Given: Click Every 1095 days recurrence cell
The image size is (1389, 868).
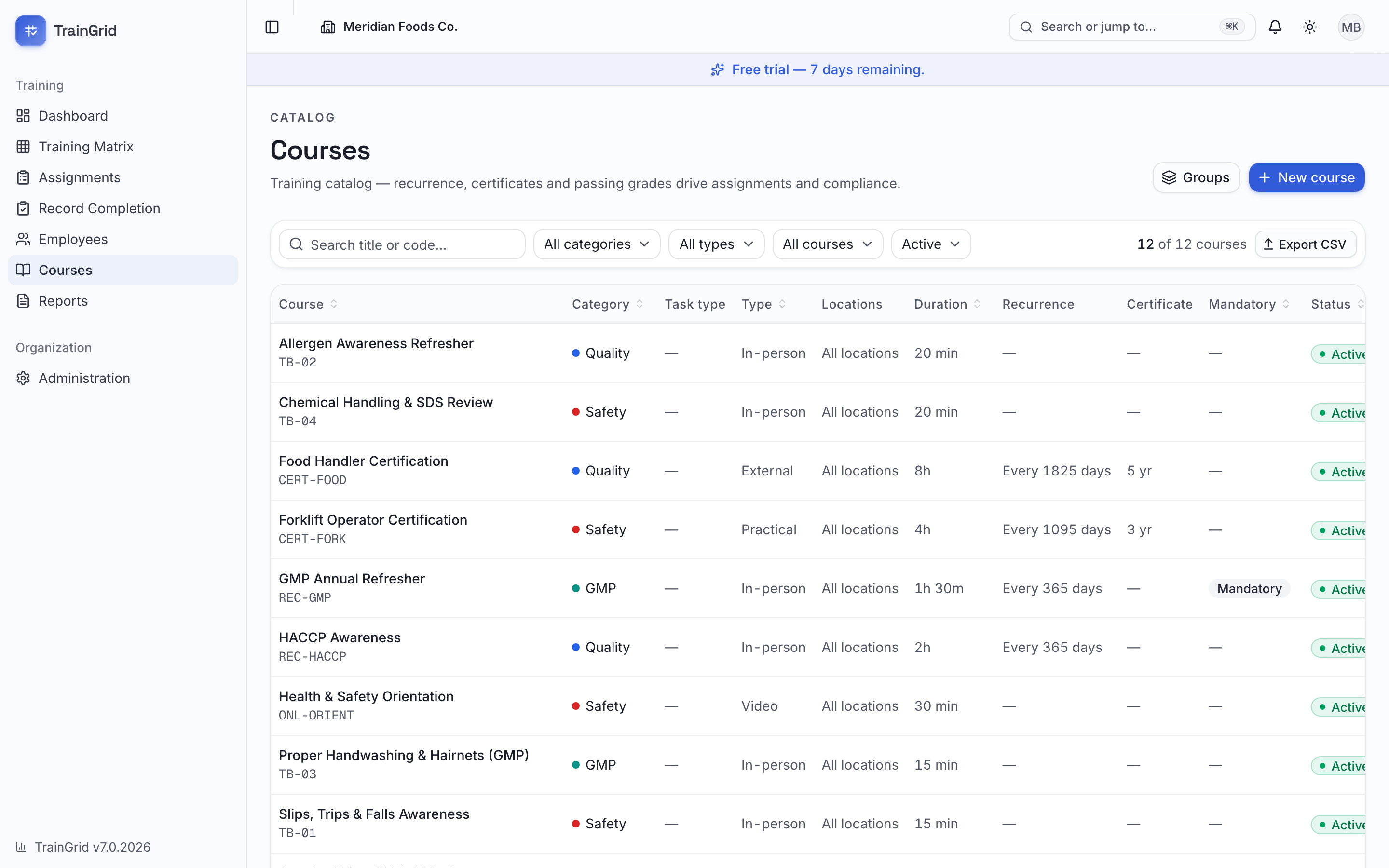Looking at the screenshot, I should (x=1057, y=530).
